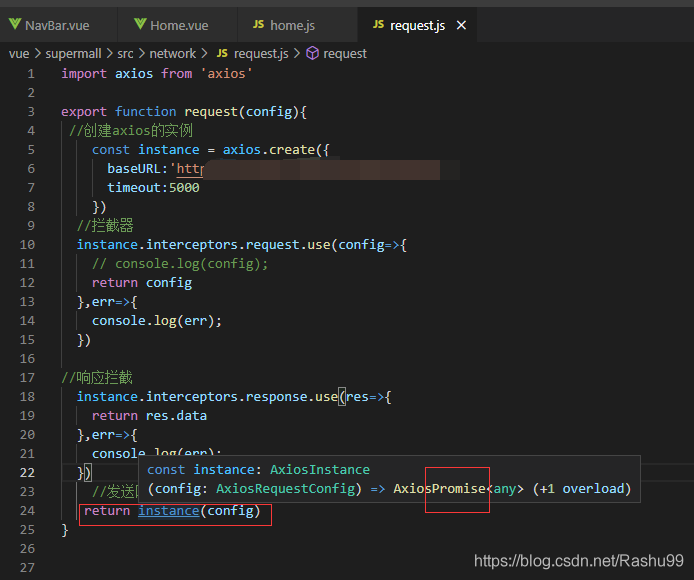Open the supermall breadcrumb folder
694x580 pixels.
point(73,54)
